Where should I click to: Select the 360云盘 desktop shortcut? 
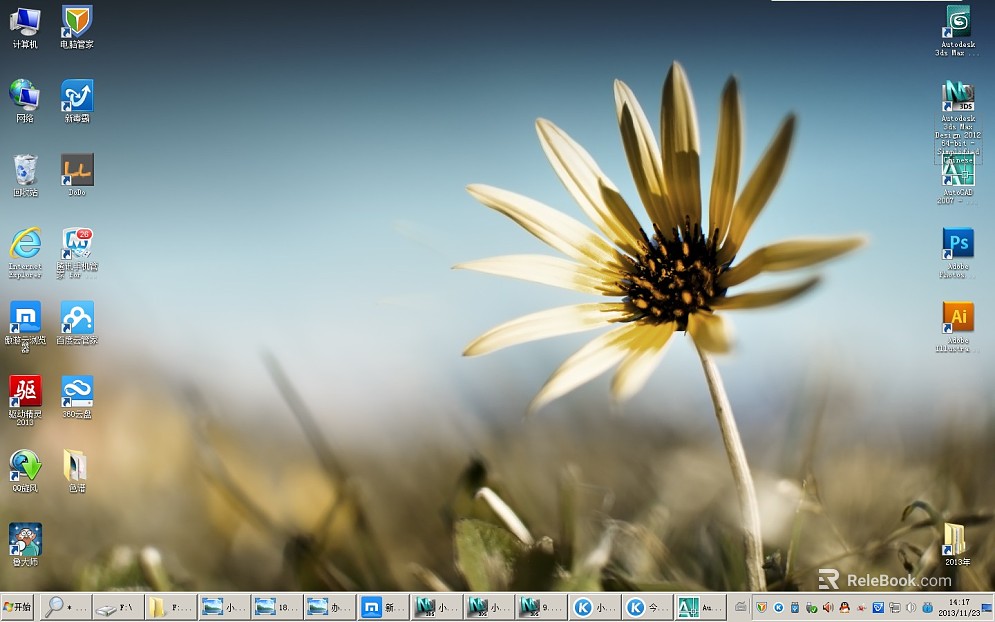point(77,391)
